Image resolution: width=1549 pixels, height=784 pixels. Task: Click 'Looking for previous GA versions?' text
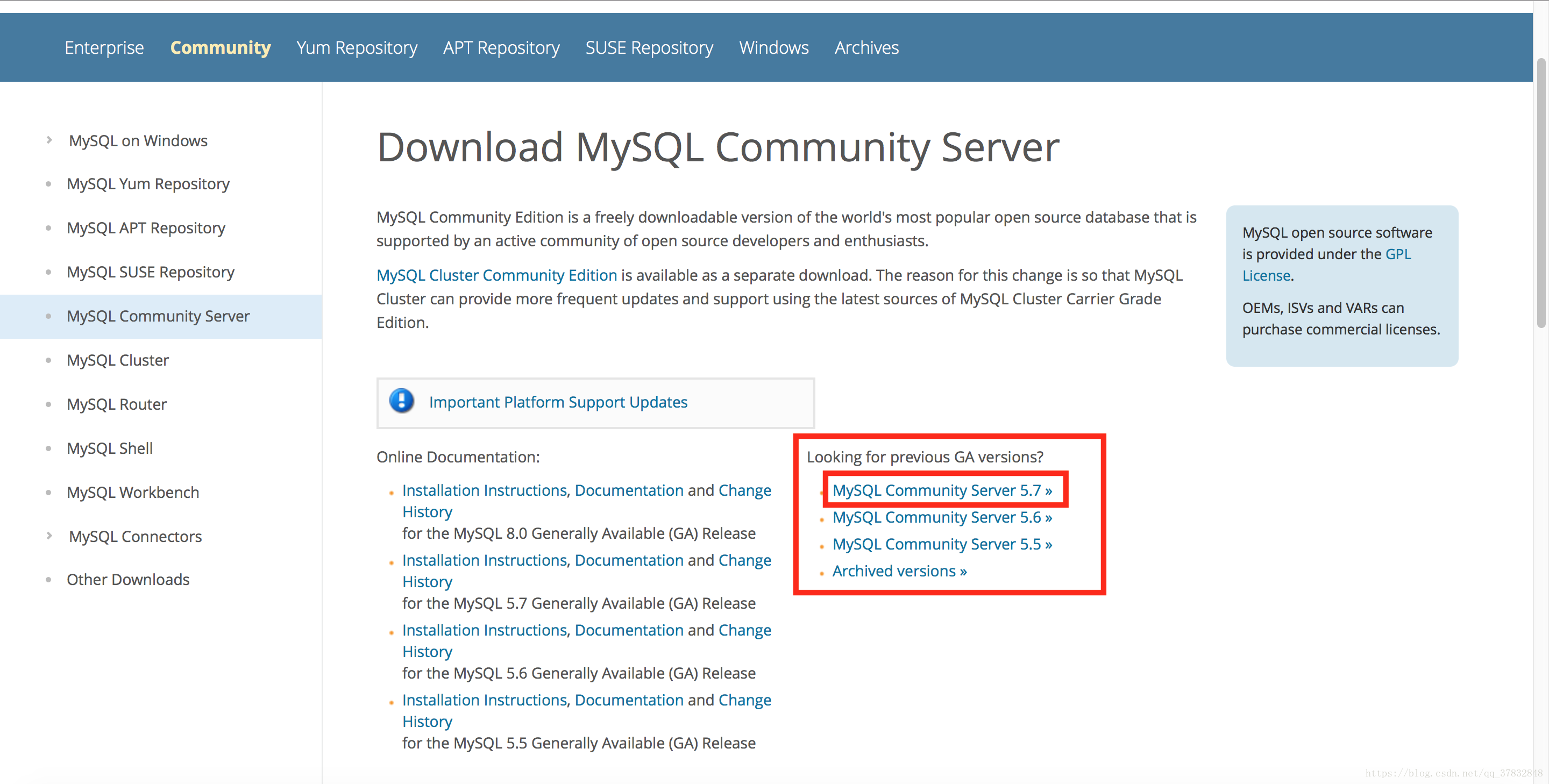925,457
